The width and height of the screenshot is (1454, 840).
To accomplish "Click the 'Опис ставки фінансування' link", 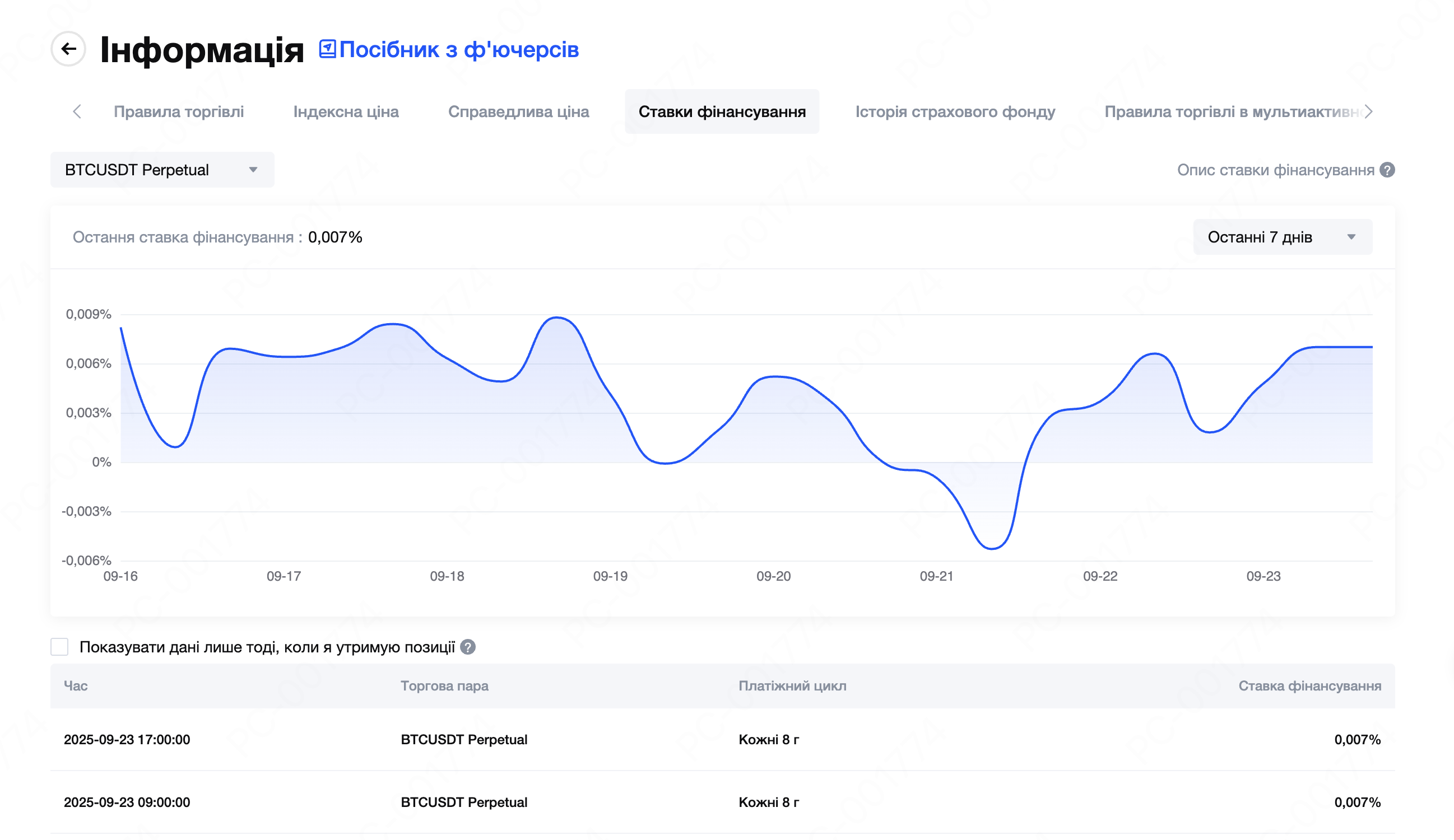I will coord(1275,170).
